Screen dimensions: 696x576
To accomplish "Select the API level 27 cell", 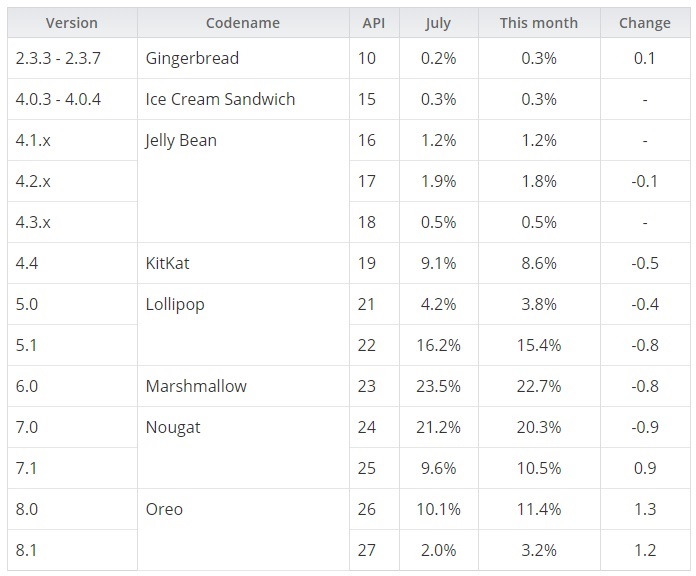I will pyautogui.click(x=367, y=550).
